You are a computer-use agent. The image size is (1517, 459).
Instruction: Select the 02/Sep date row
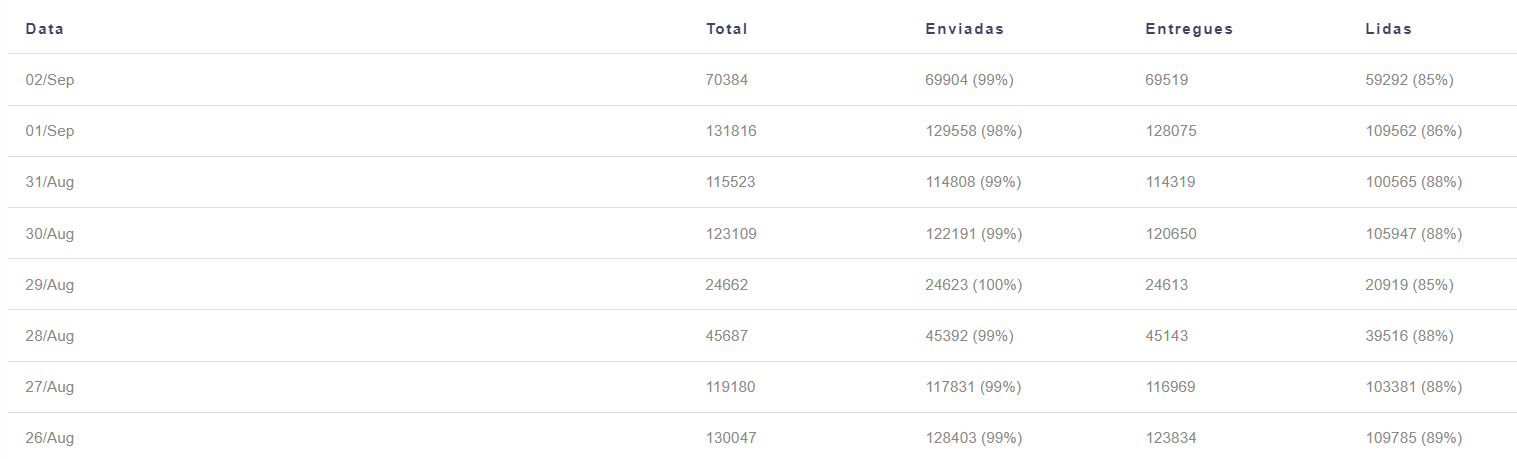[x=762, y=80]
